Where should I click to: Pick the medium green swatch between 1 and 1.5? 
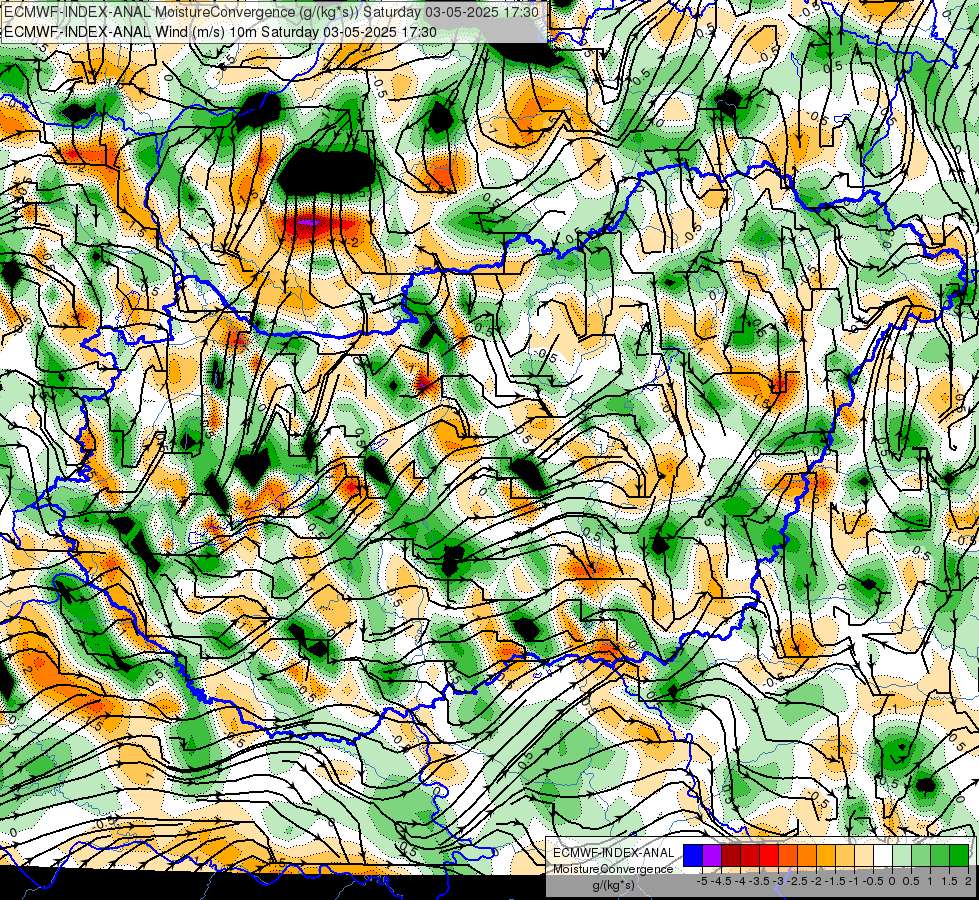(x=940, y=855)
